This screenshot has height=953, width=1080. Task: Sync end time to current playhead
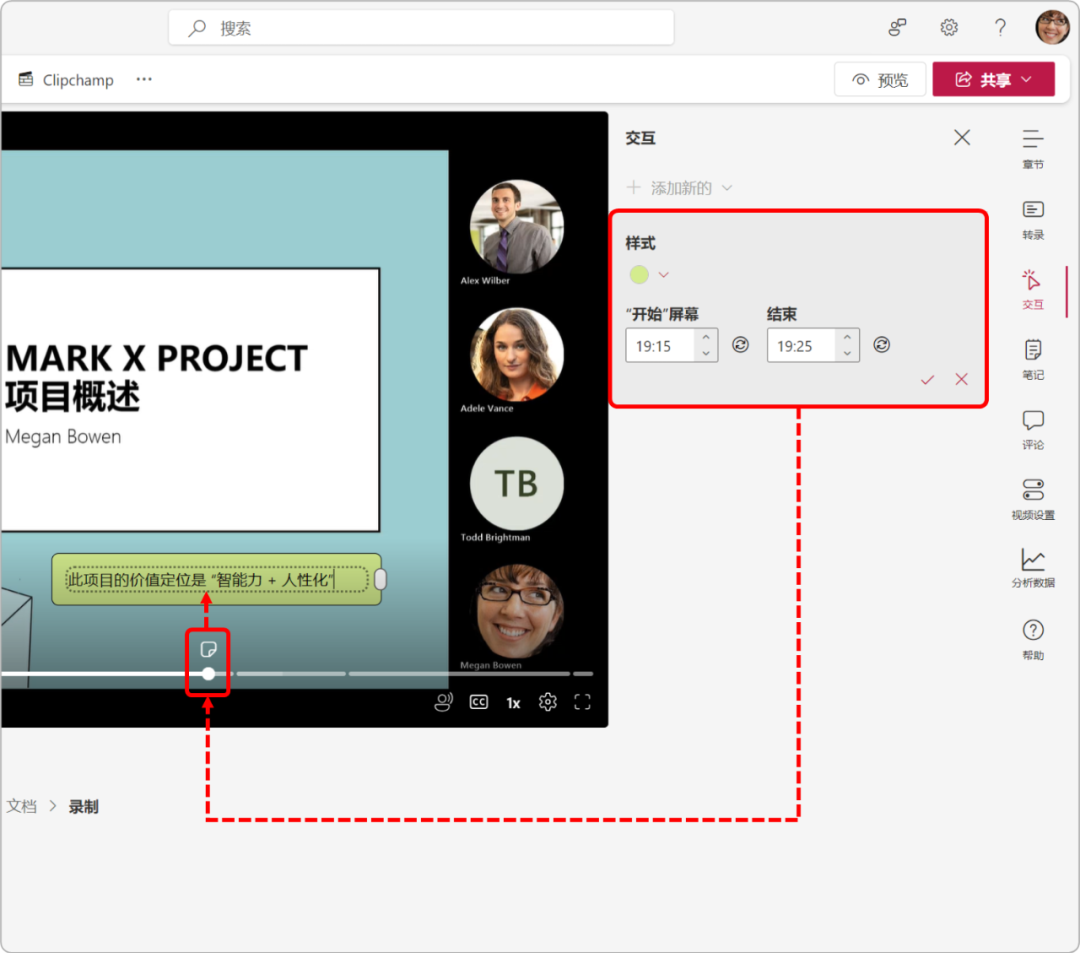(881, 345)
